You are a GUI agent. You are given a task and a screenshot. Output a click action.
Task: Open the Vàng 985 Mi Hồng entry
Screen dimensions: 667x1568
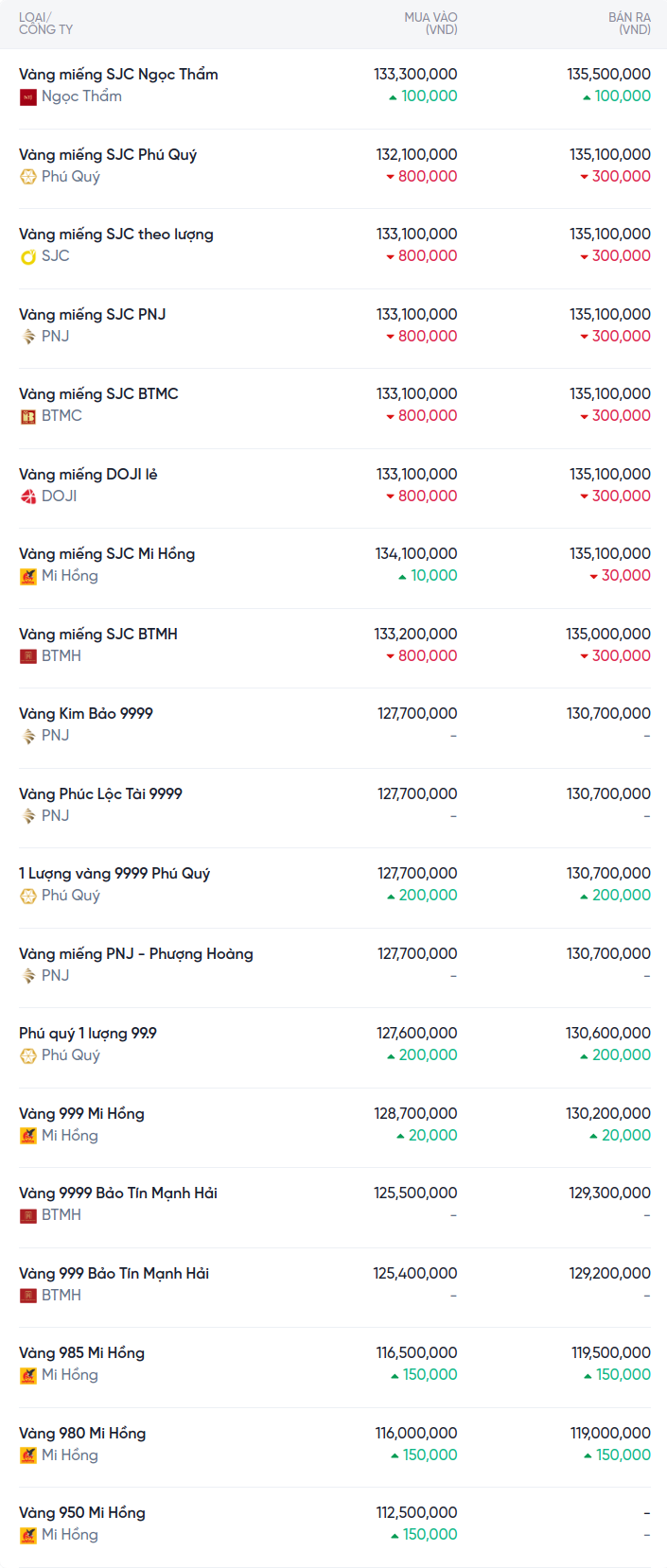tap(81, 1353)
